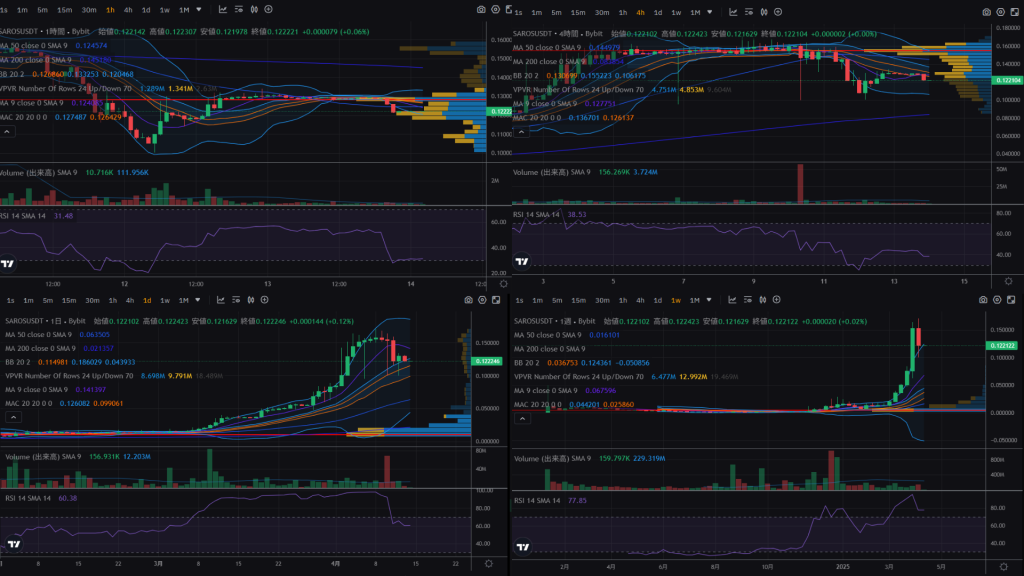Select MA 50 close legend in daily chart
Screen dimensions: 1024x576
tap(39, 334)
